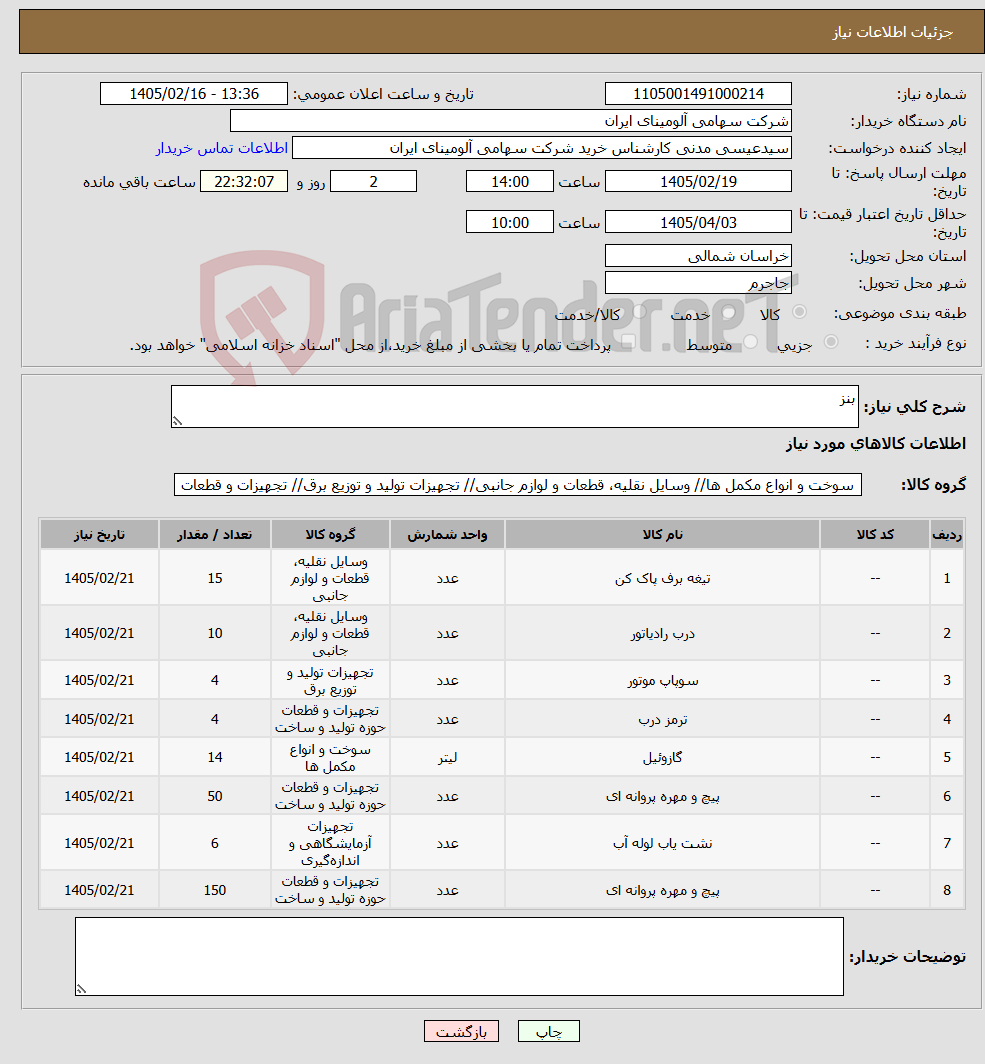Click item name گازوئیل
Image resolution: width=985 pixels, height=1064 pixels.
tap(662, 757)
